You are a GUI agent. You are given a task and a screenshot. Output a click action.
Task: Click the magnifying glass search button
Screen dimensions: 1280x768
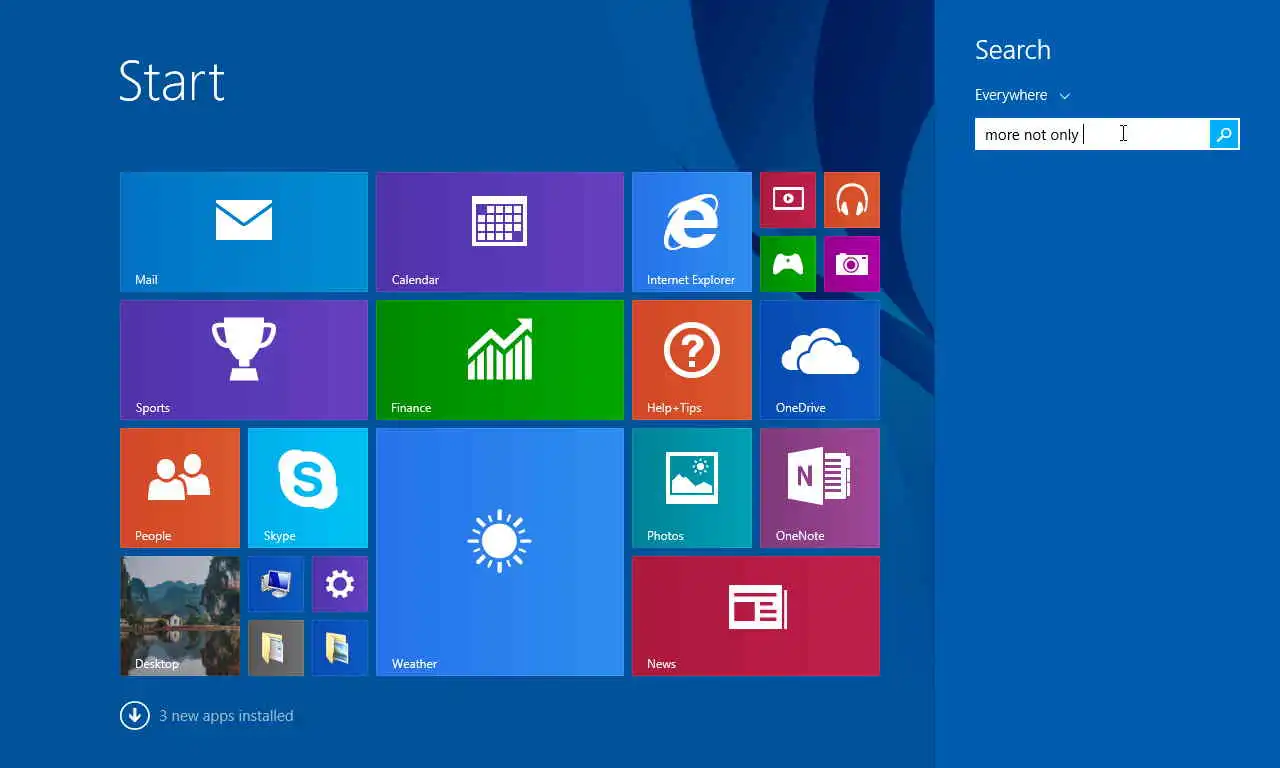[x=1224, y=134]
